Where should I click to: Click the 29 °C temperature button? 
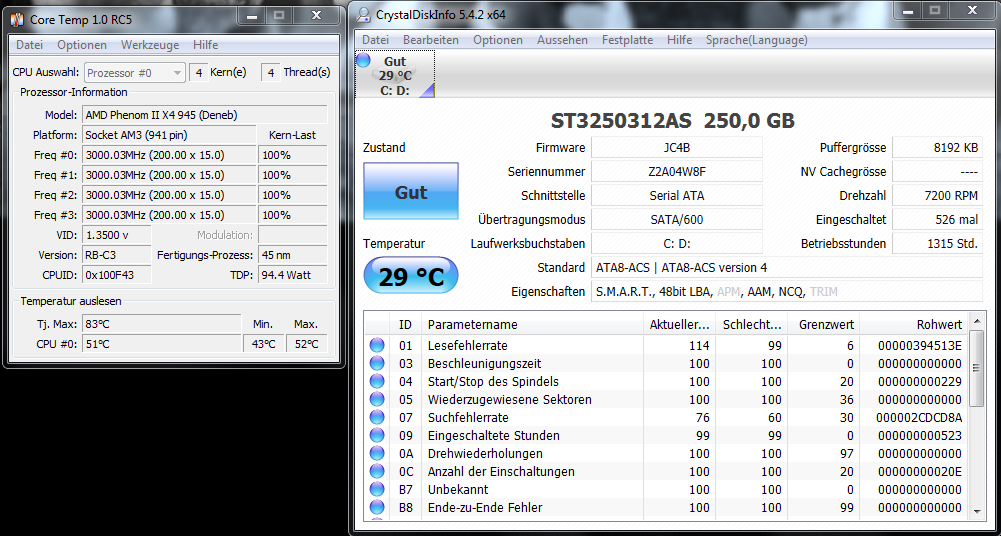[x=411, y=276]
